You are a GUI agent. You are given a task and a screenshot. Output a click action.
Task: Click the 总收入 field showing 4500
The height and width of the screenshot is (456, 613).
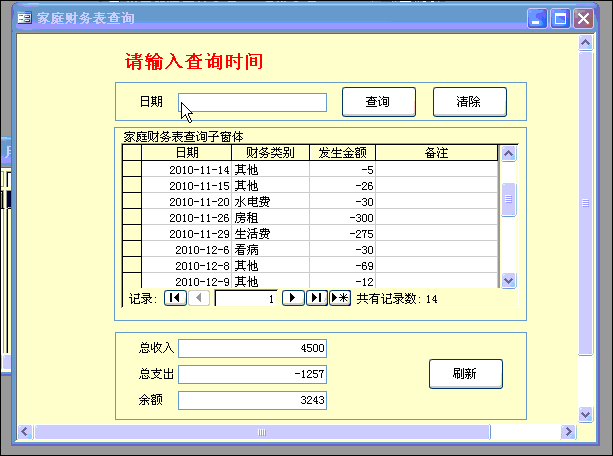point(253,348)
